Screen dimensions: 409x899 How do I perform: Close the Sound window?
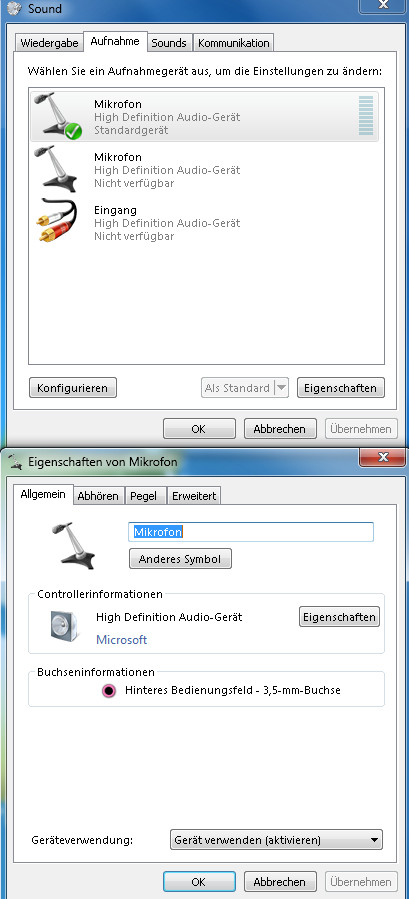(383, 5)
